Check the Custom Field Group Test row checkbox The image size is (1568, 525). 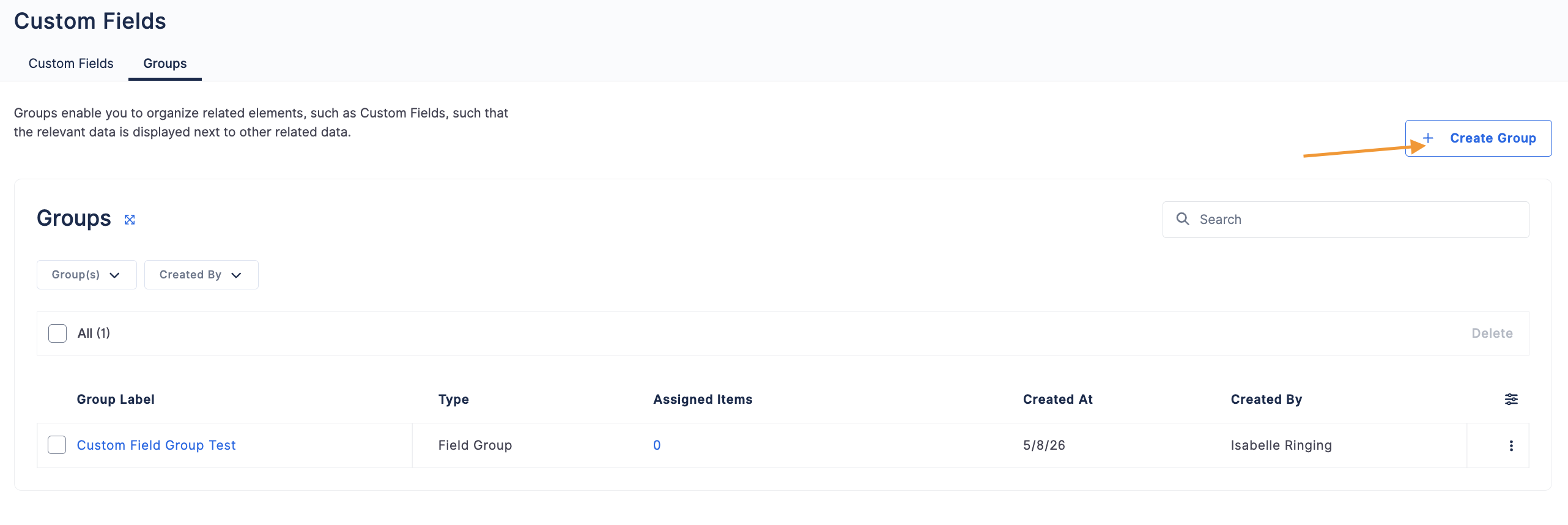57,445
